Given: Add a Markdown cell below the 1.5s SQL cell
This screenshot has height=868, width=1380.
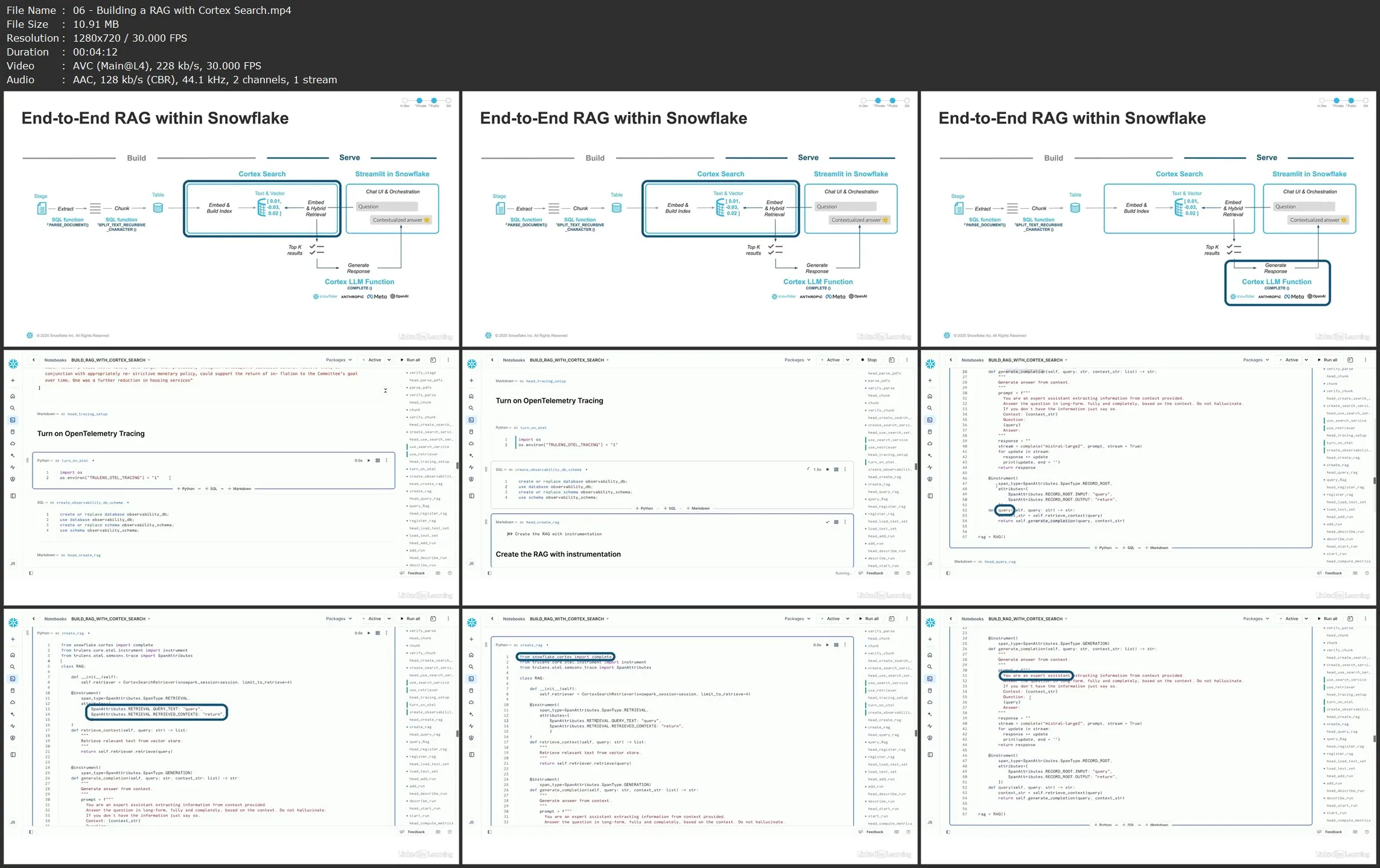Looking at the screenshot, I should pyautogui.click(x=698, y=508).
